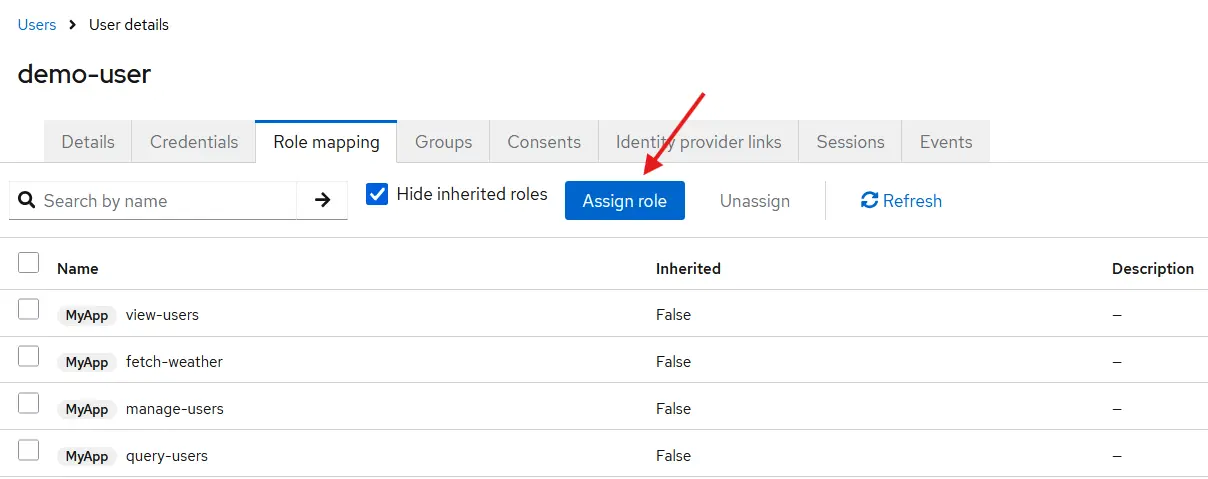Focus the Search by name field
This screenshot has width=1208, height=479.
point(165,201)
